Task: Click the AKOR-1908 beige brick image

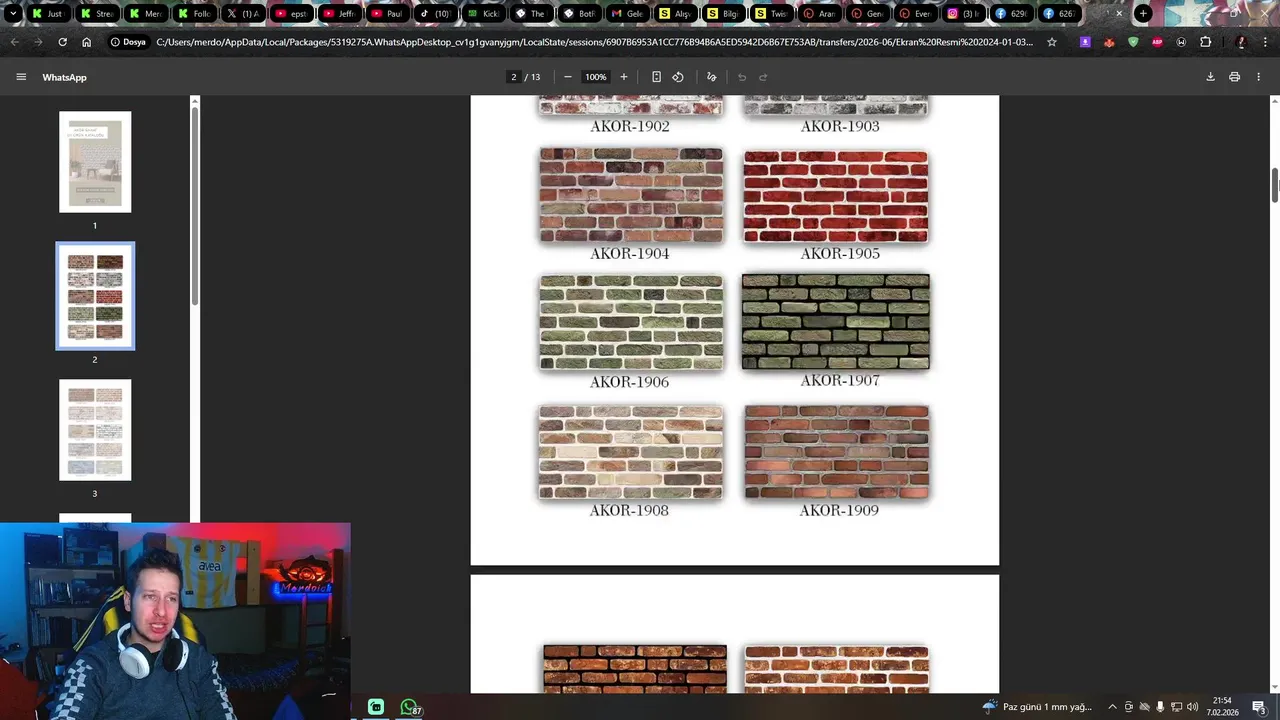Action: (630, 452)
